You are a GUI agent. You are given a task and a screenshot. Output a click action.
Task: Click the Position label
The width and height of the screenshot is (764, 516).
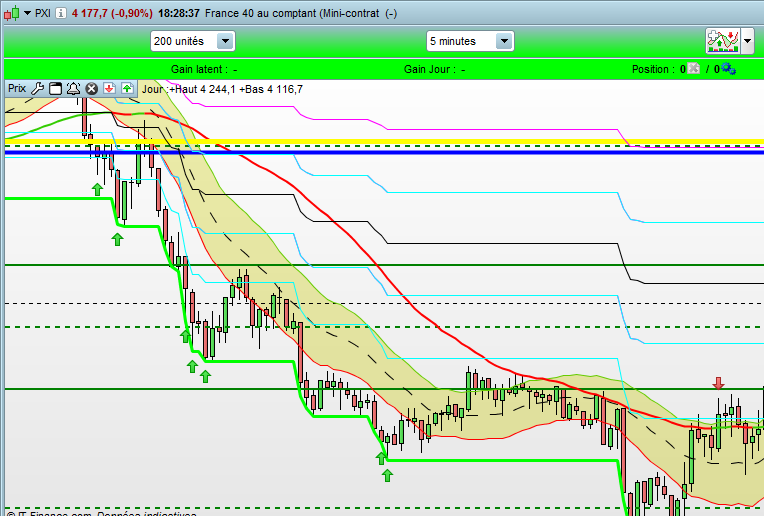coord(654,69)
